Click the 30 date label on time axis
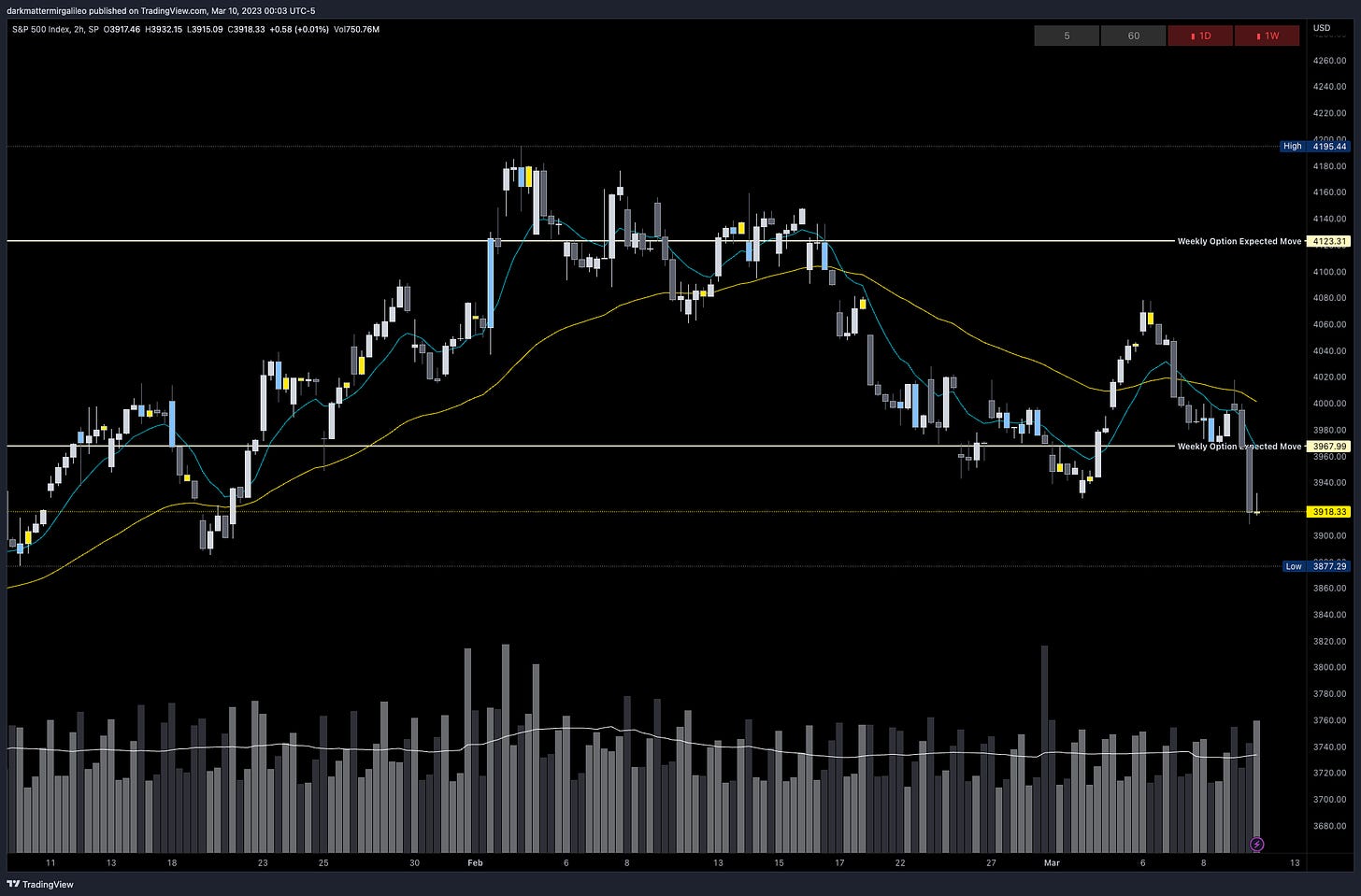 coord(414,862)
